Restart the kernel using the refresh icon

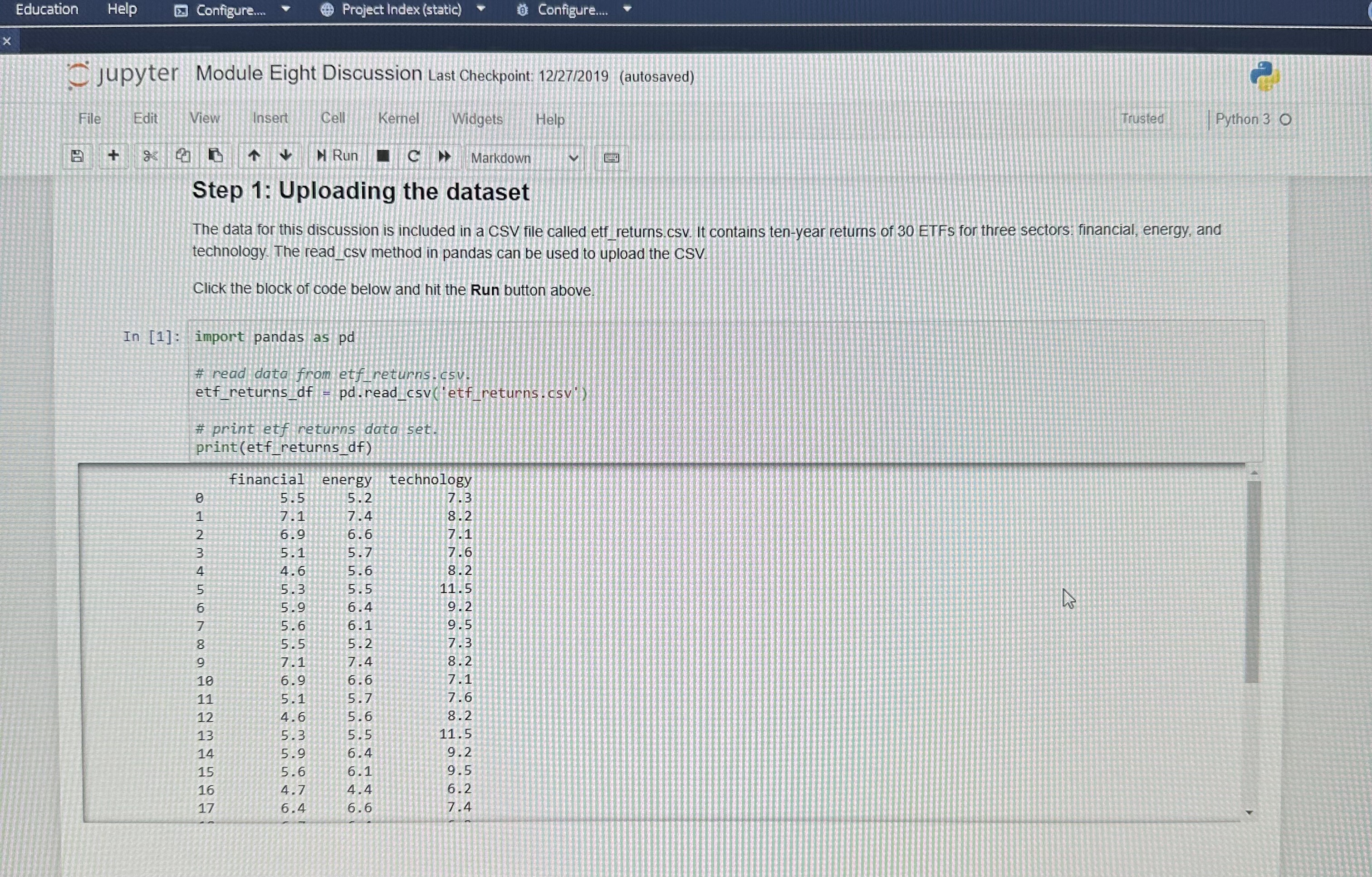(x=414, y=156)
